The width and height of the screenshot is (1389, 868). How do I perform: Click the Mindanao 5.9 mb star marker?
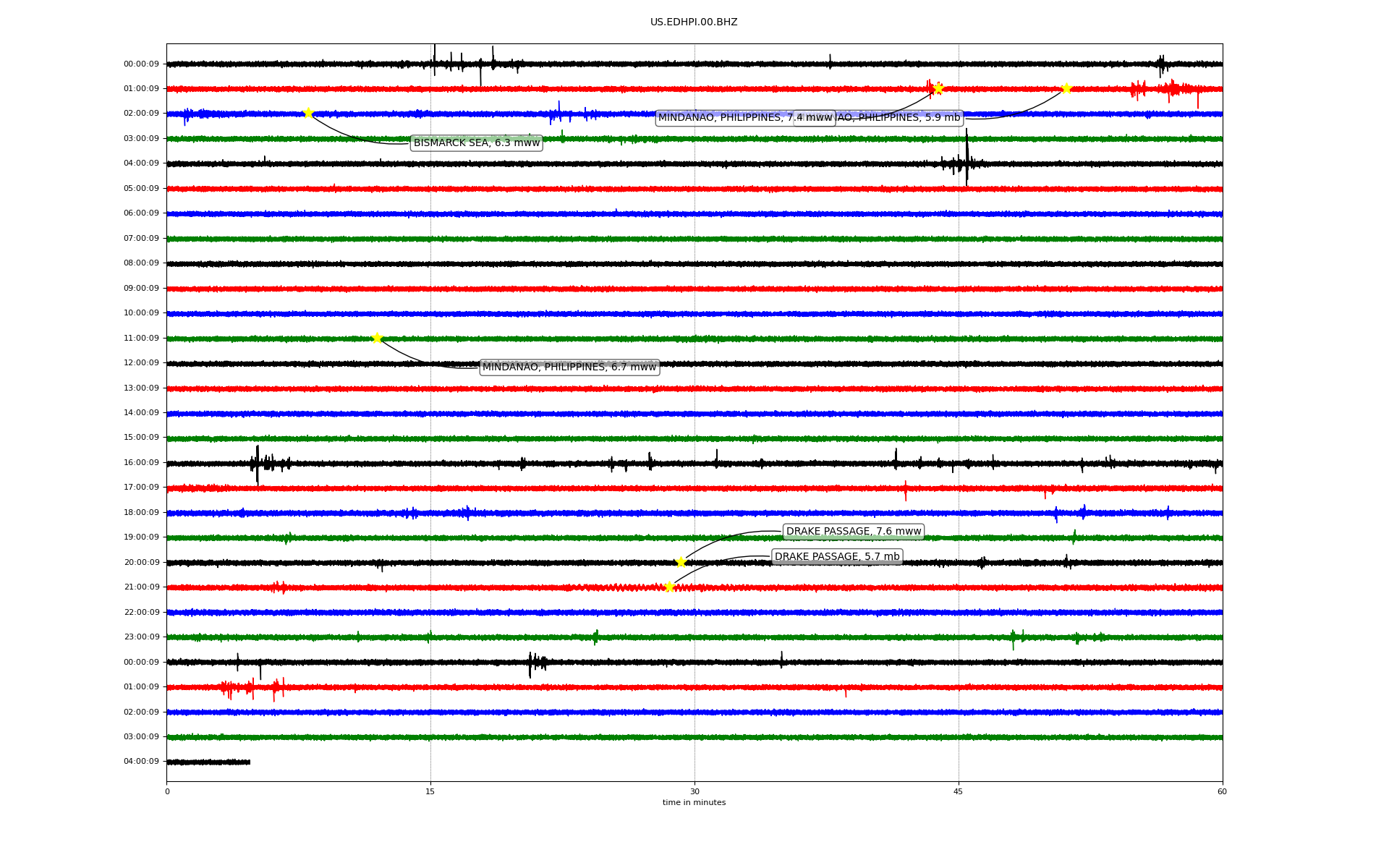pos(1066,88)
